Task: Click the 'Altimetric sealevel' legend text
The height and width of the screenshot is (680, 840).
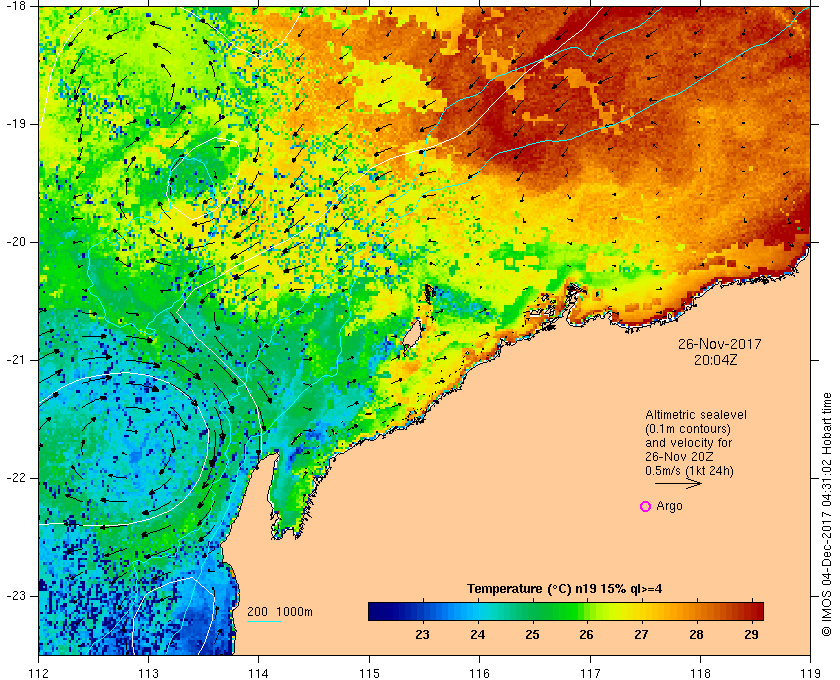Action: pos(696,415)
